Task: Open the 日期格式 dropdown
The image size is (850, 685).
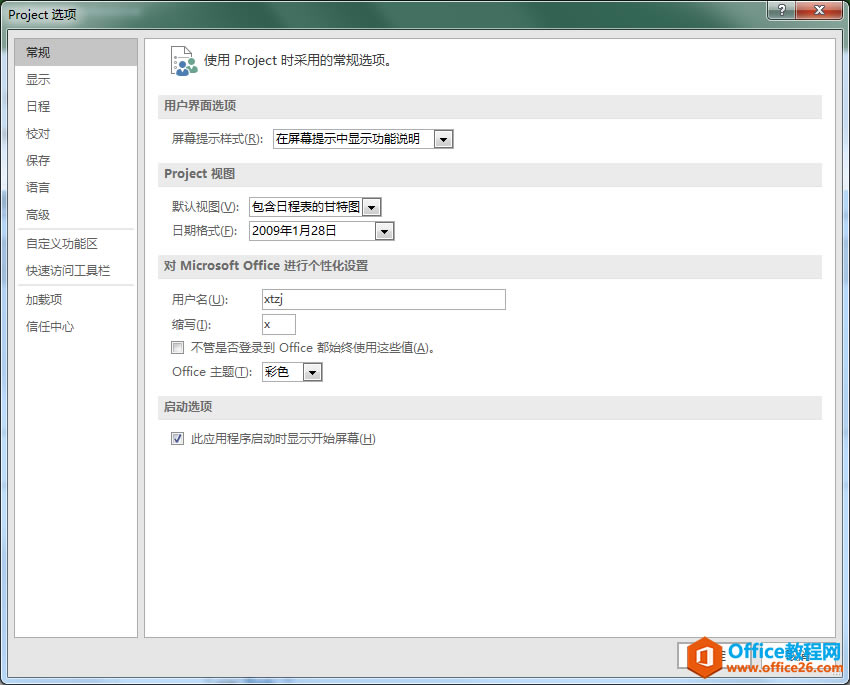Action: tap(384, 230)
